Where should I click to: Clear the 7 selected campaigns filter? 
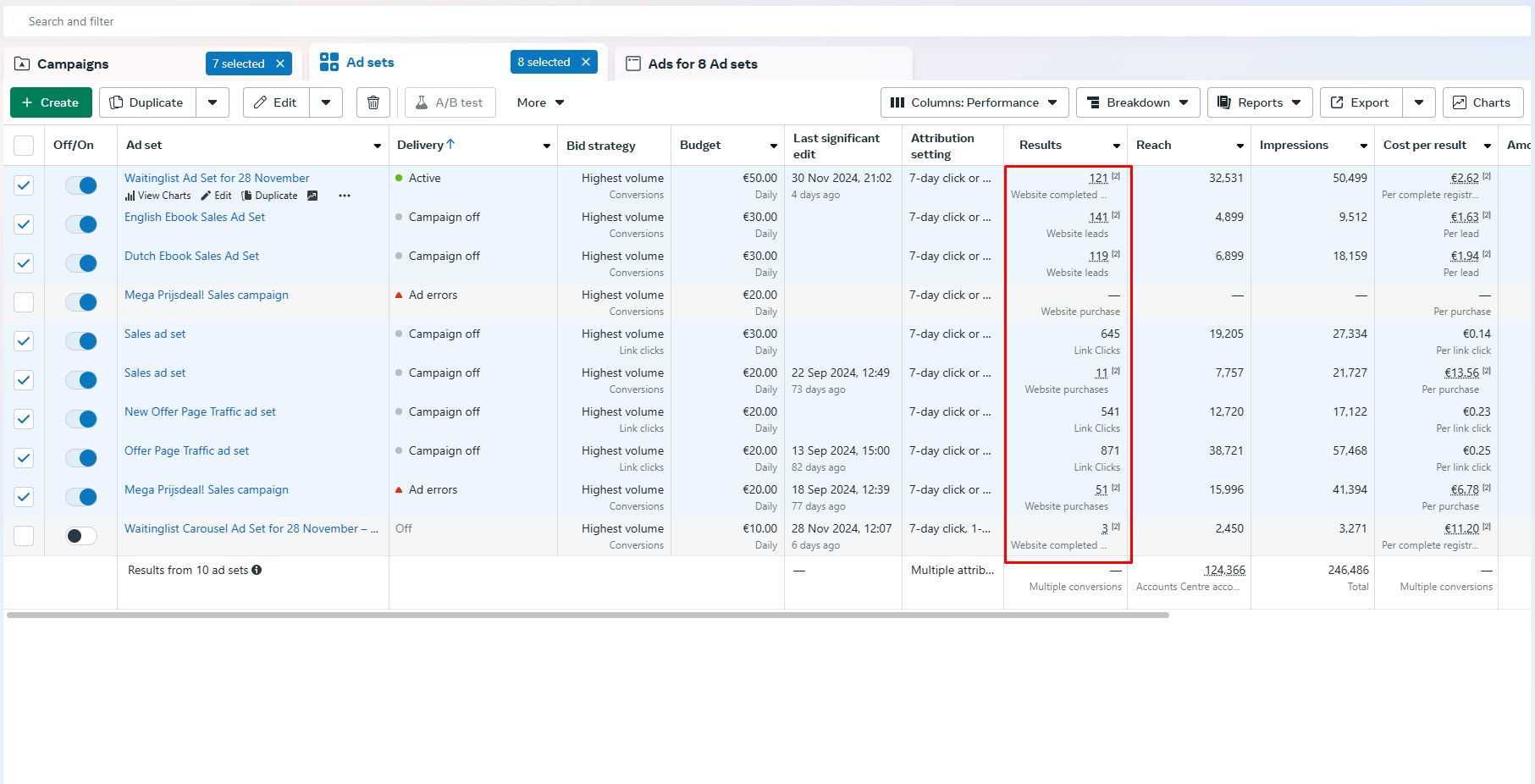point(280,63)
